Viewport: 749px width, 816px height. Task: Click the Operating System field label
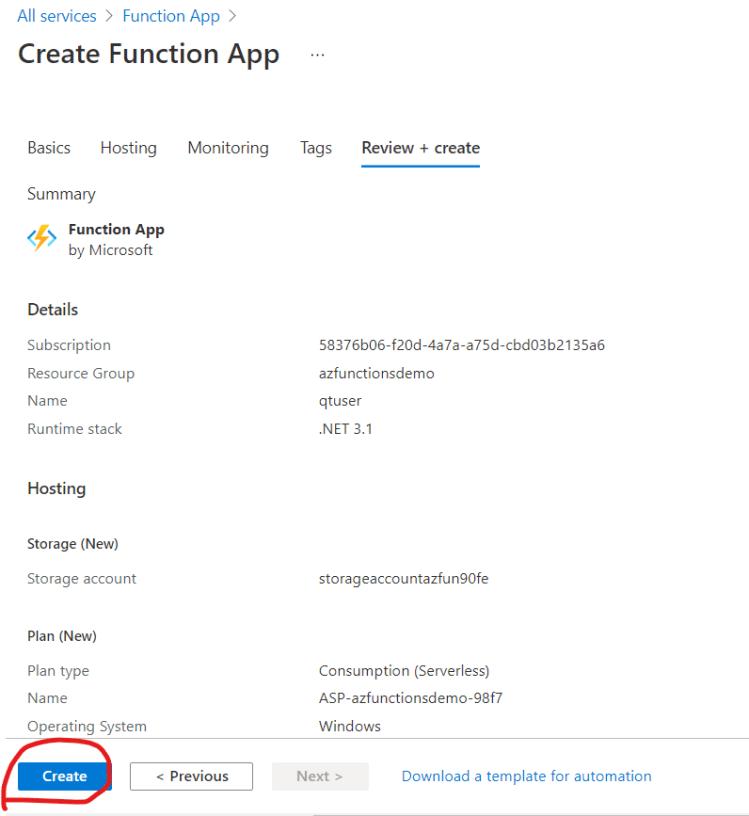coord(87,726)
